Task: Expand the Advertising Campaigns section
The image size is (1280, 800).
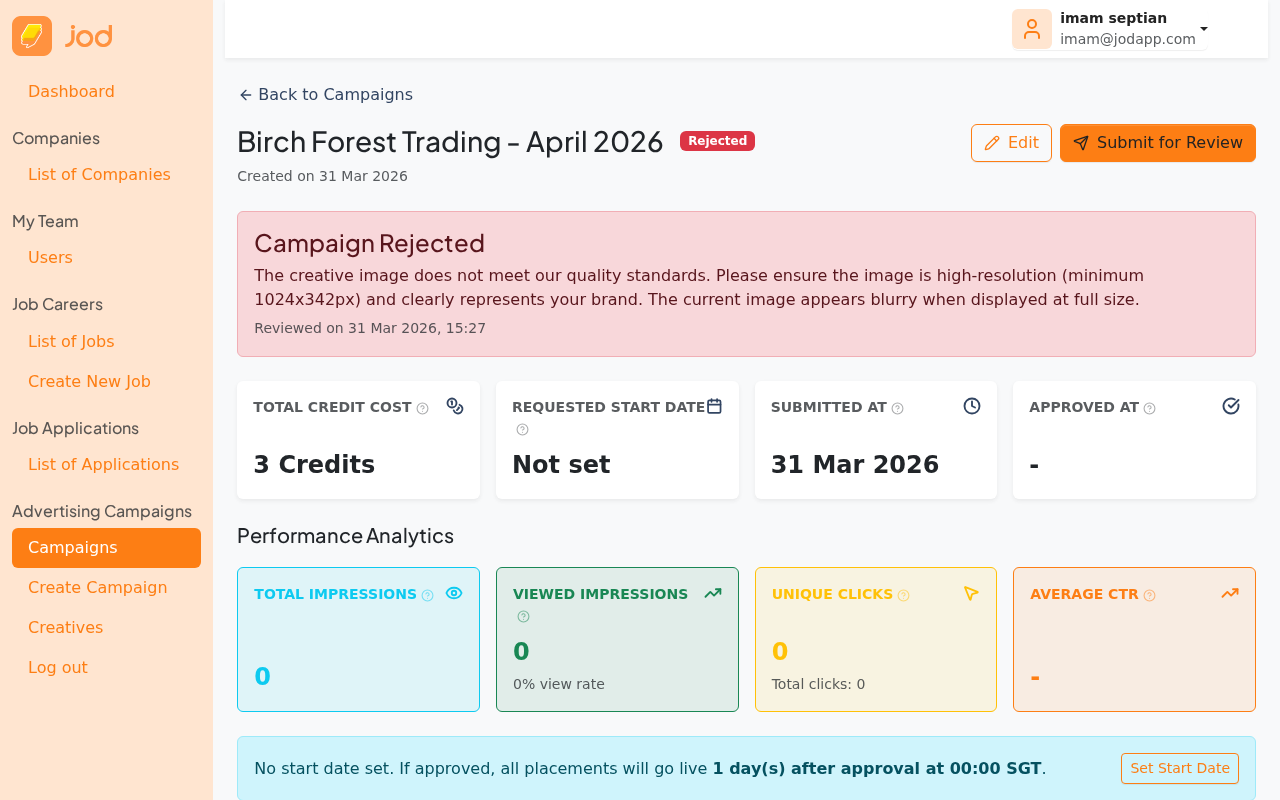Action: 102,511
